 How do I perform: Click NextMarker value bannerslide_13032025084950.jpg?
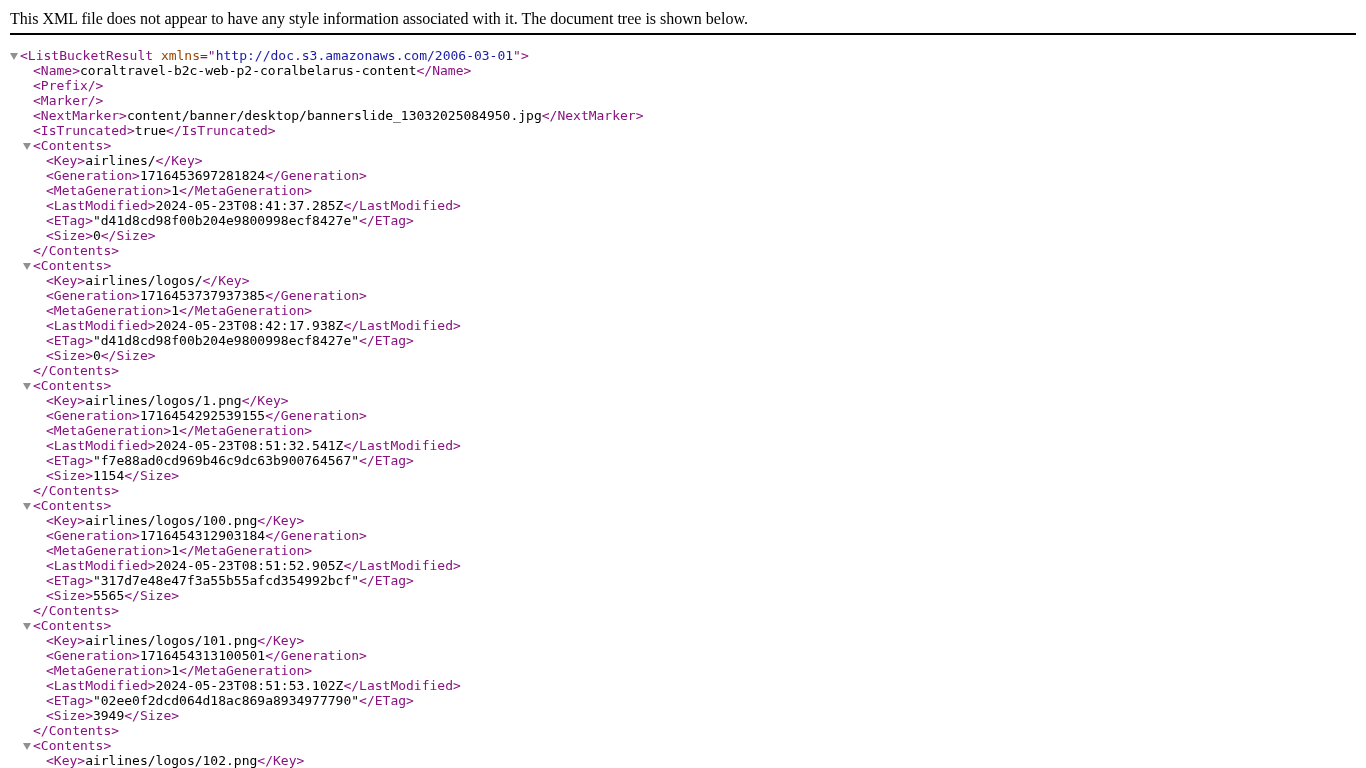point(334,116)
